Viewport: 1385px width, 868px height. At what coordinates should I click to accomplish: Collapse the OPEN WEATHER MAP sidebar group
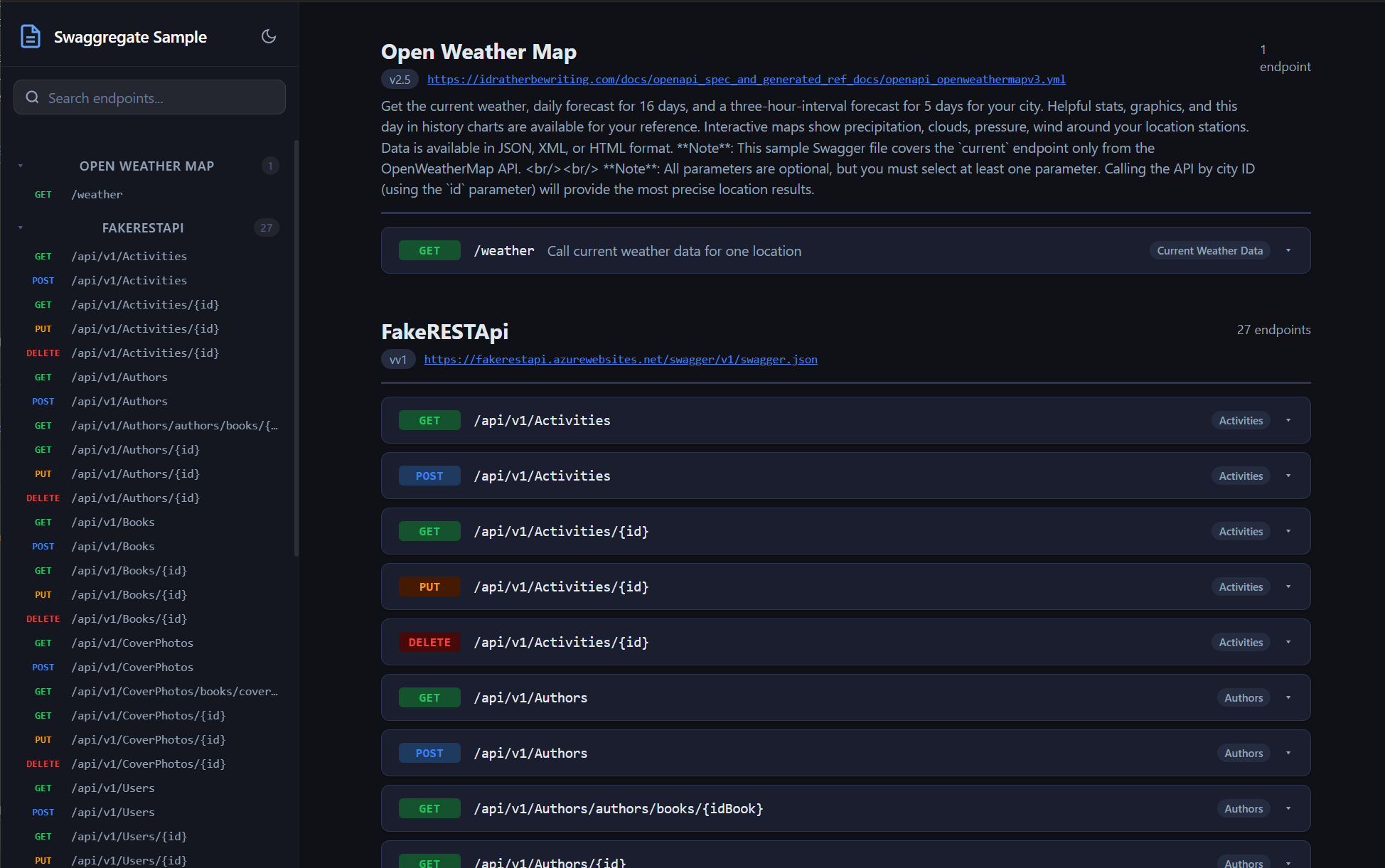(x=21, y=166)
